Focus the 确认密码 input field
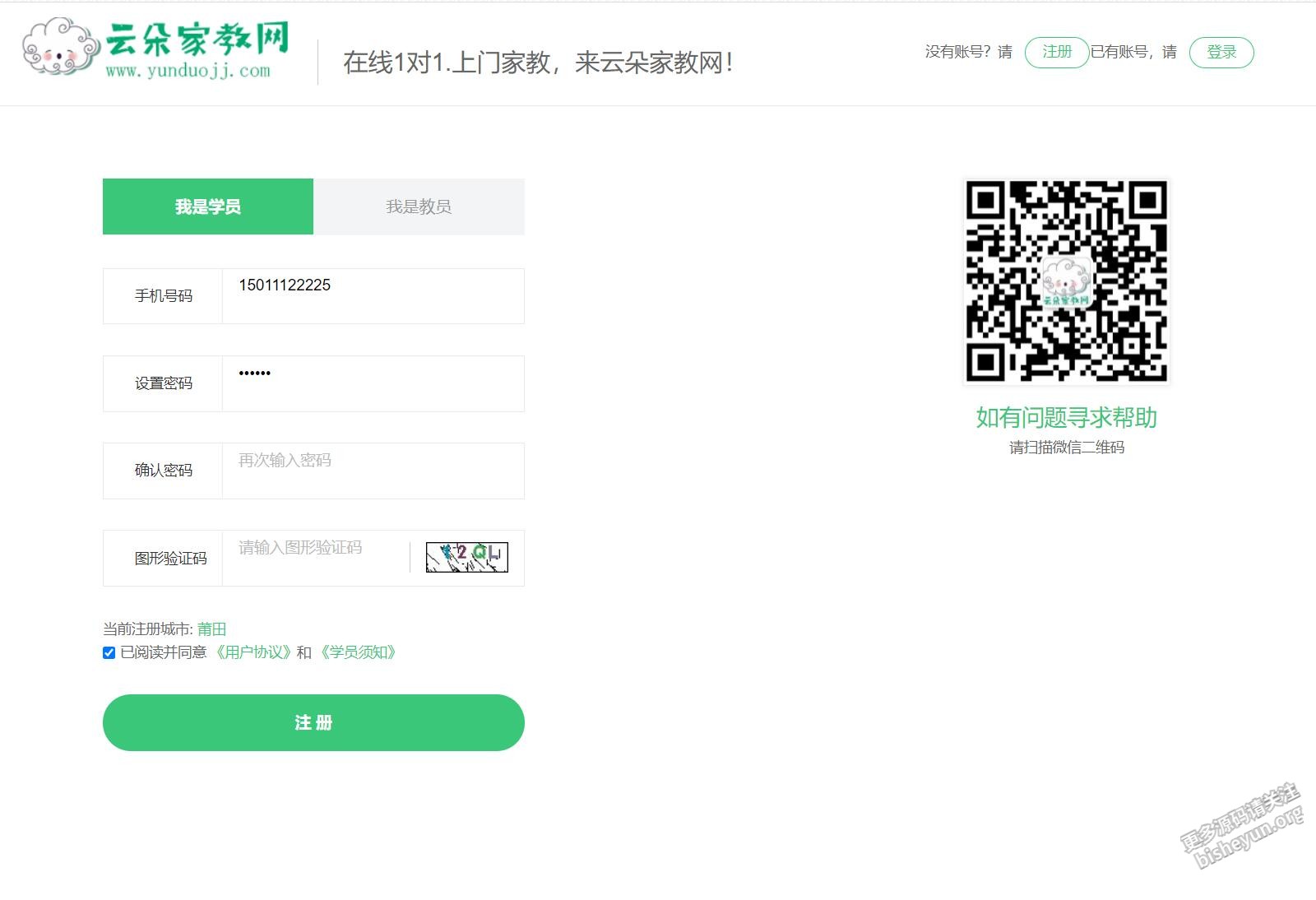Screen dimensions: 1316x900 pyautogui.click(x=373, y=471)
